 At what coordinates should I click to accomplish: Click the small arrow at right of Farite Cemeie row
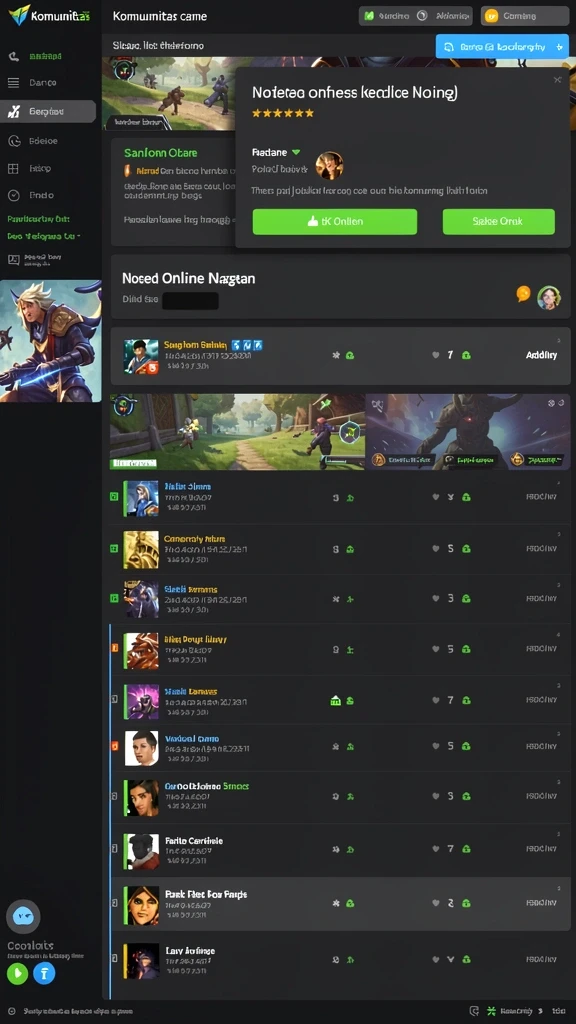pyautogui.click(x=559, y=835)
